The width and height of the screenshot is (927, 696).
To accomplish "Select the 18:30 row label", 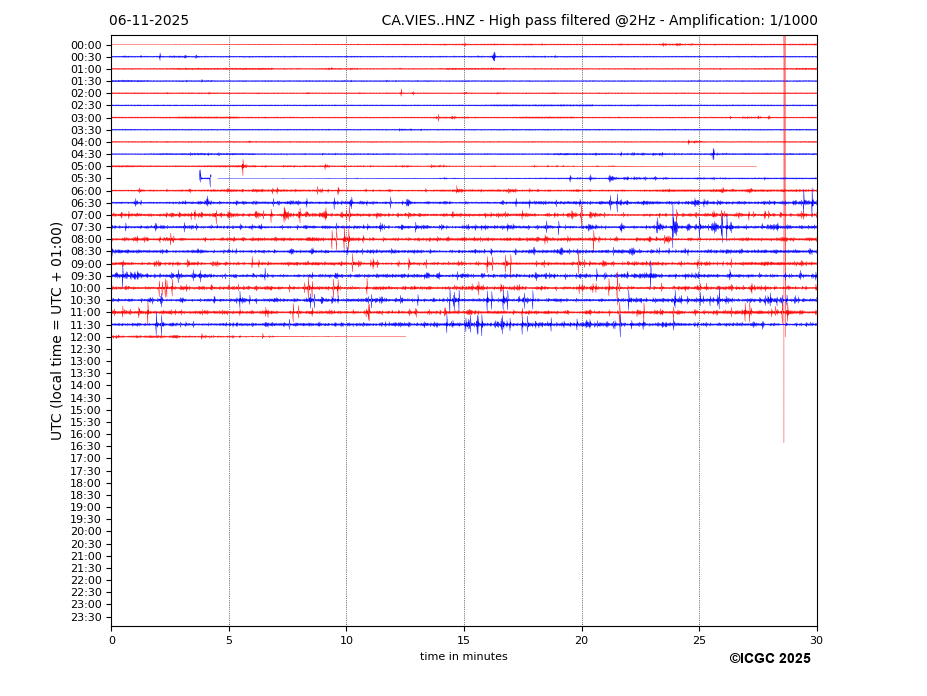I will point(85,495).
